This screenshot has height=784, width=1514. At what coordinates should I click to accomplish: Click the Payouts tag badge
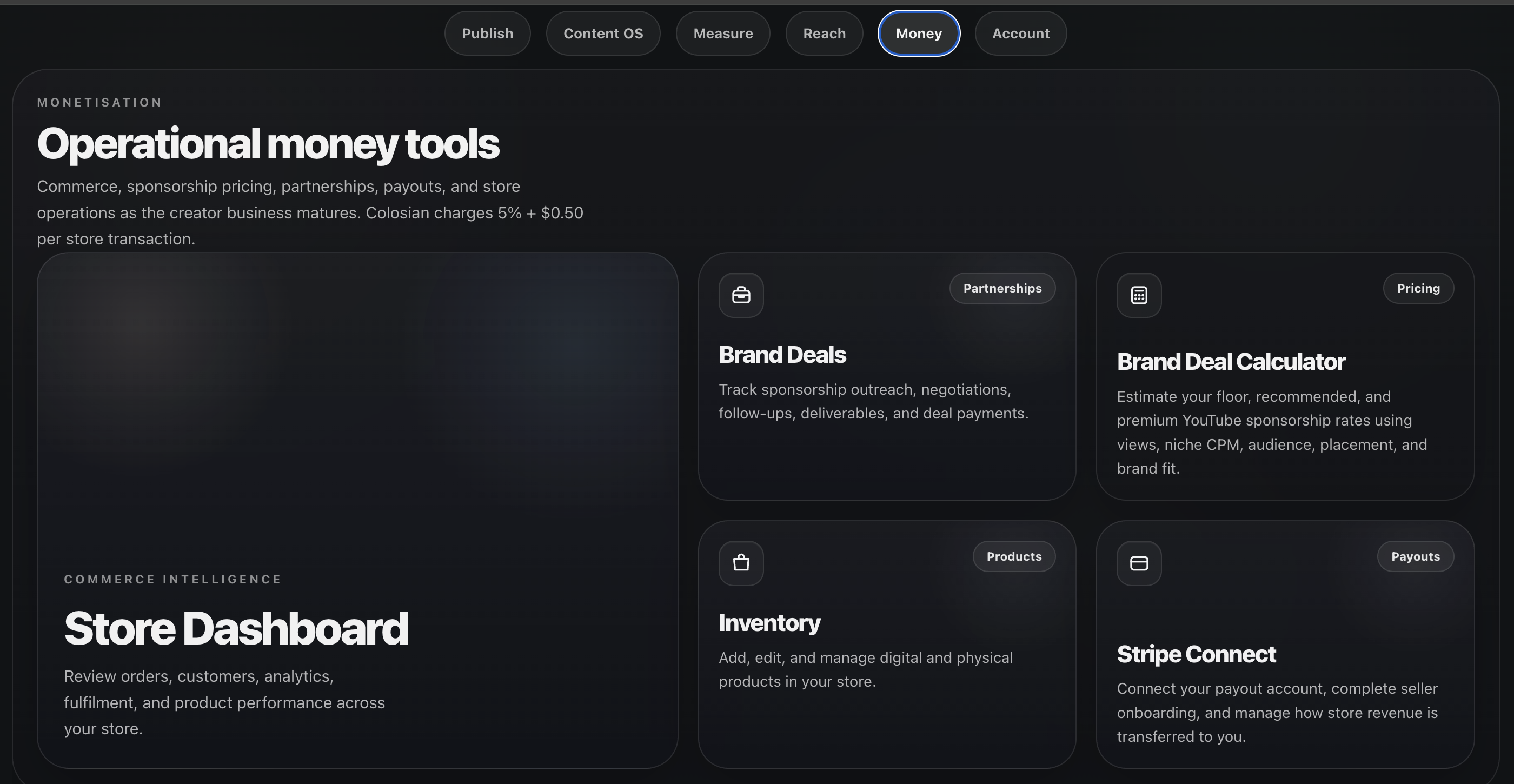click(1415, 556)
